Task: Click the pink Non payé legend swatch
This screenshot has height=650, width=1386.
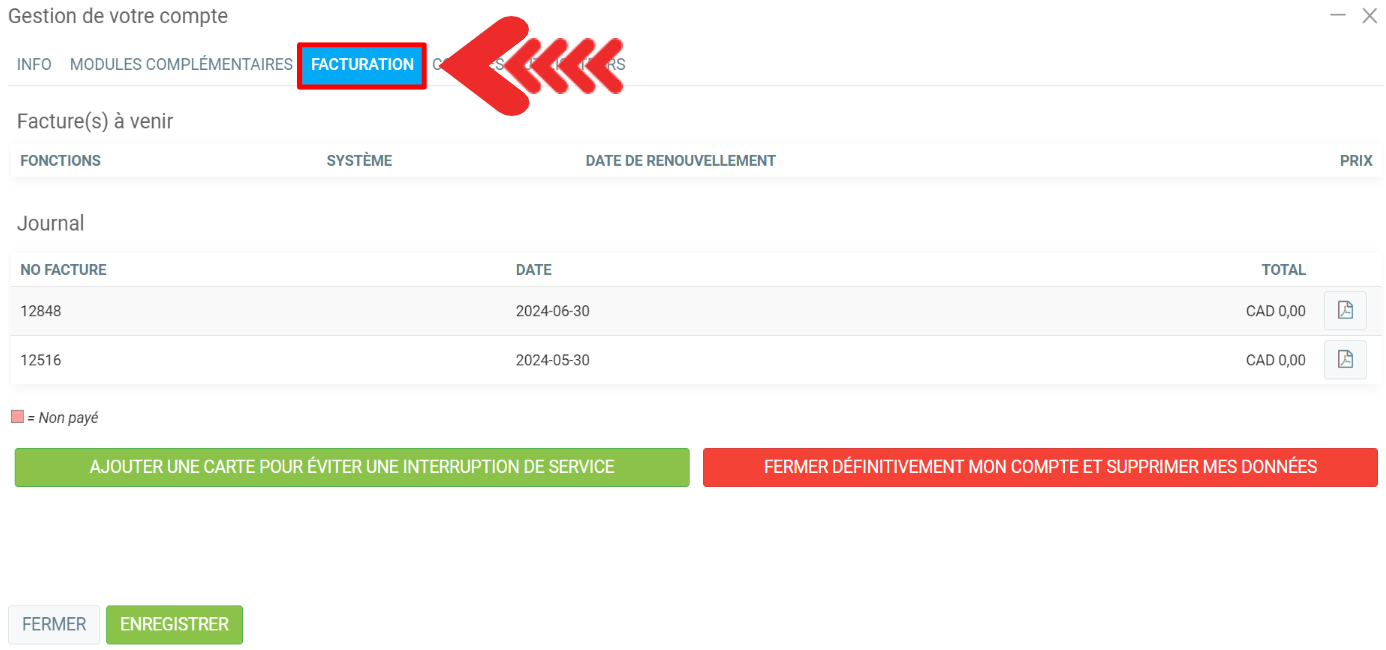Action: 17,417
